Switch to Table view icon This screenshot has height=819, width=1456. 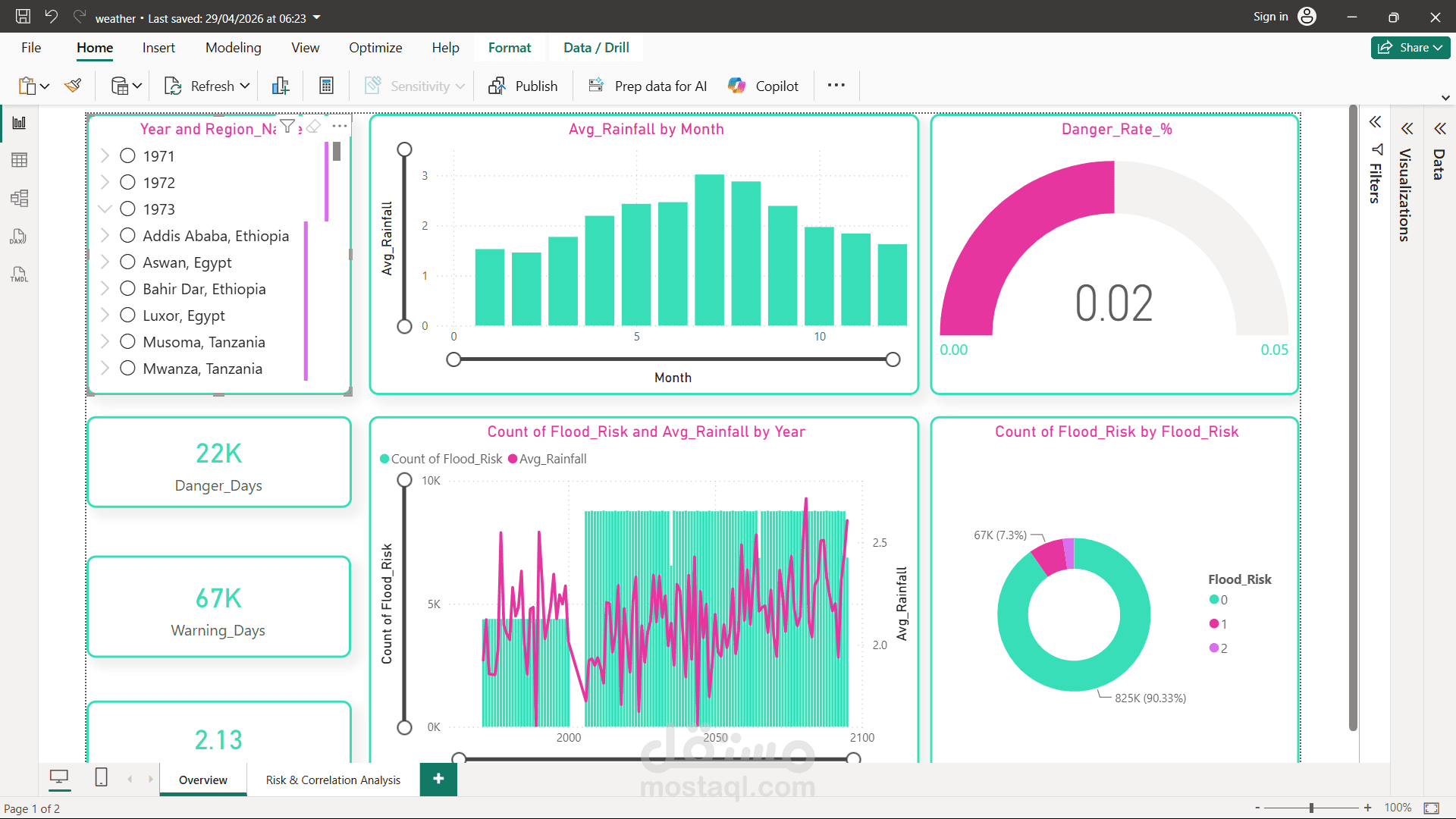pyautogui.click(x=20, y=160)
